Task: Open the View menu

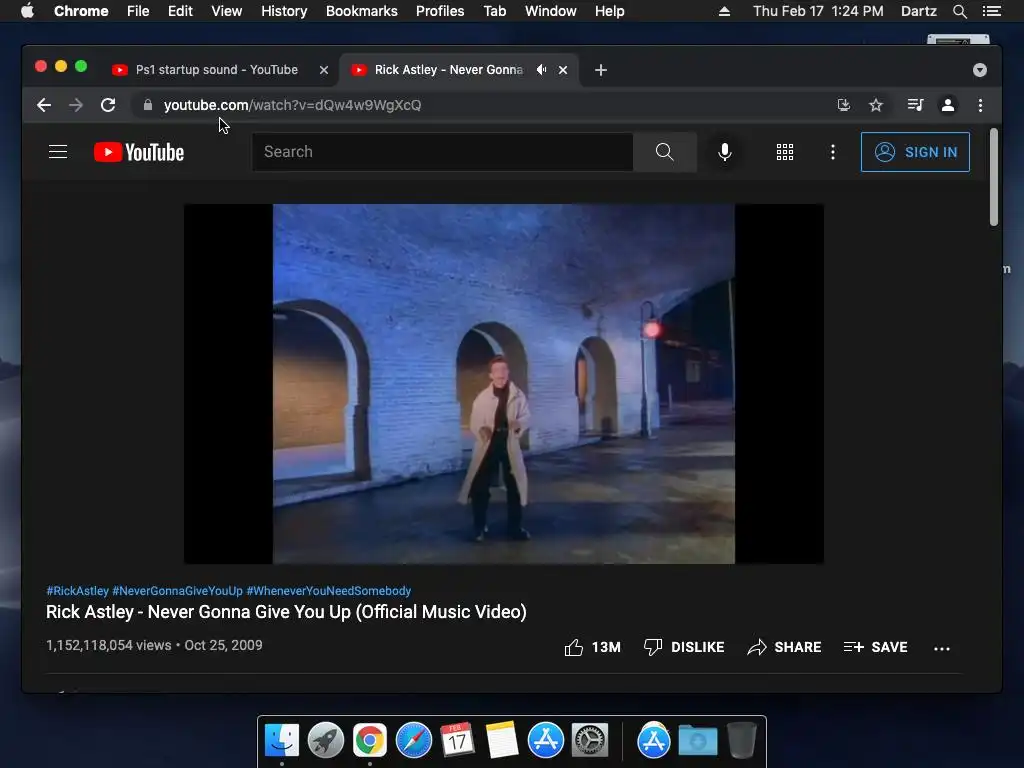Action: pos(227,11)
